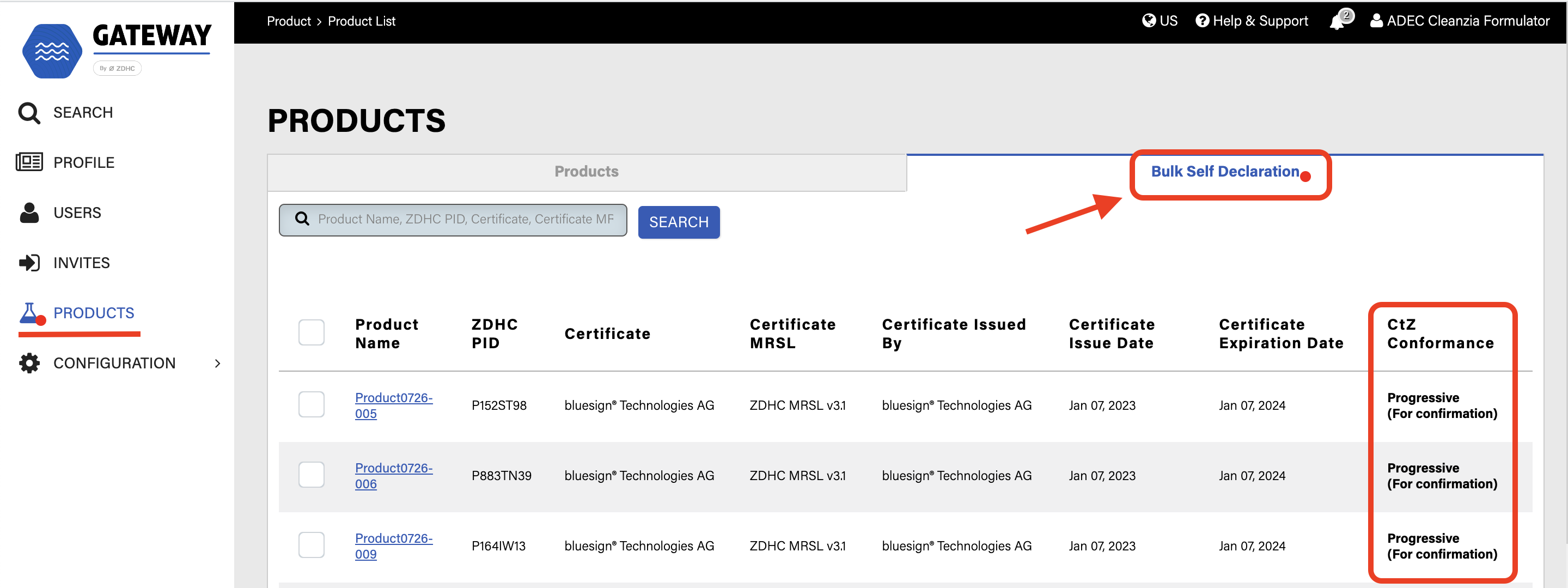Image resolution: width=1568 pixels, height=588 pixels.
Task: Click the Products flask icon
Action: (x=30, y=313)
